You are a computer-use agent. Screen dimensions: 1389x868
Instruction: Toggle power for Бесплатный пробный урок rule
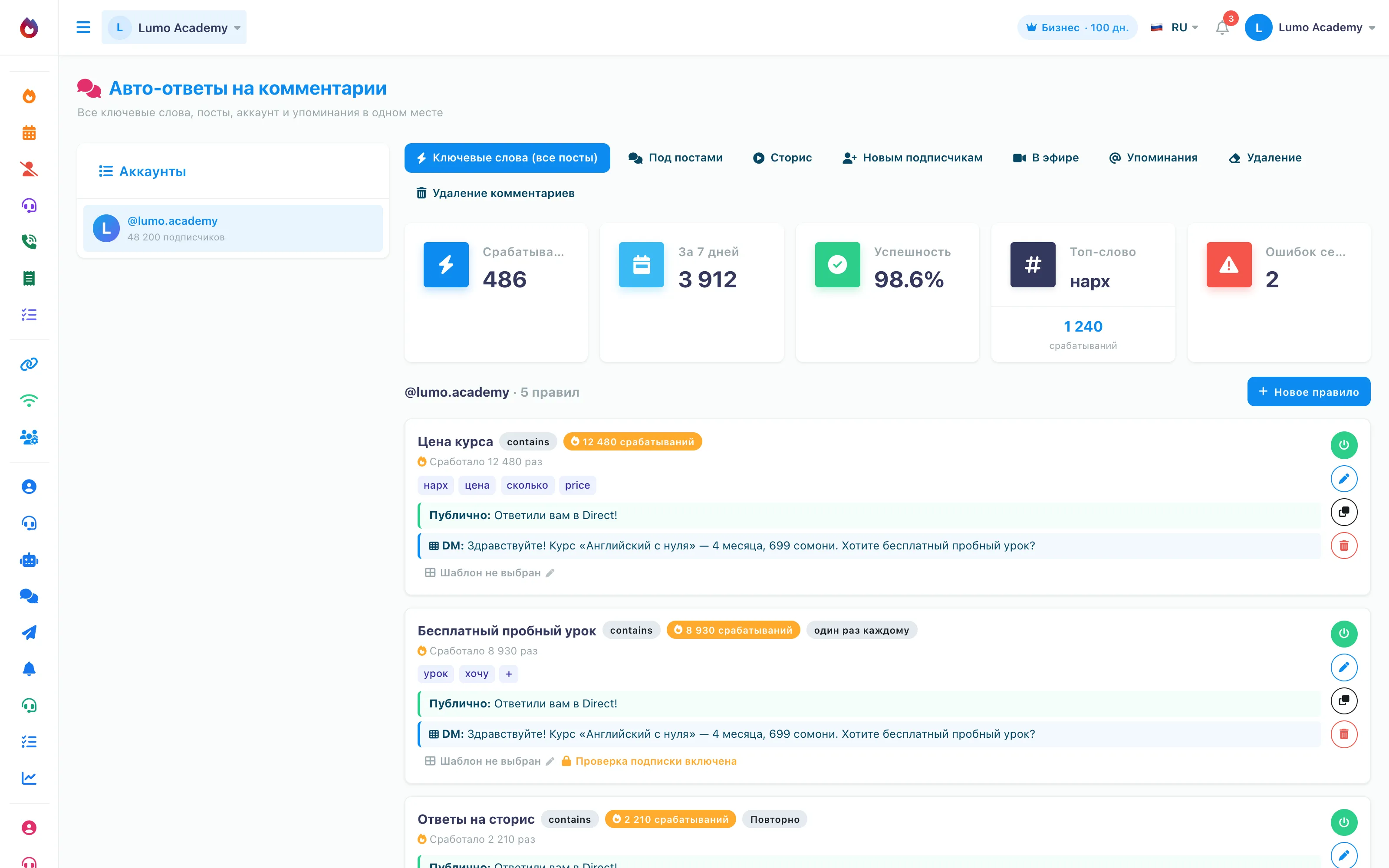1344,633
